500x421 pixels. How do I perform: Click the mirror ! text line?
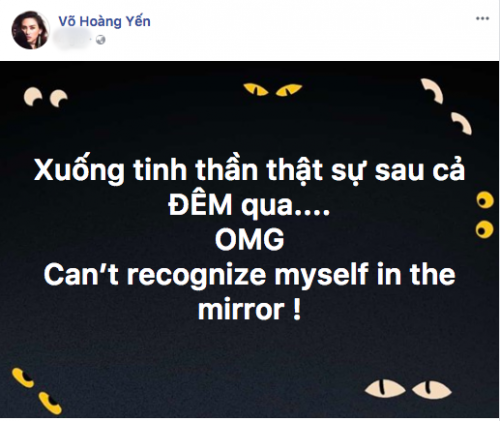(x=250, y=310)
